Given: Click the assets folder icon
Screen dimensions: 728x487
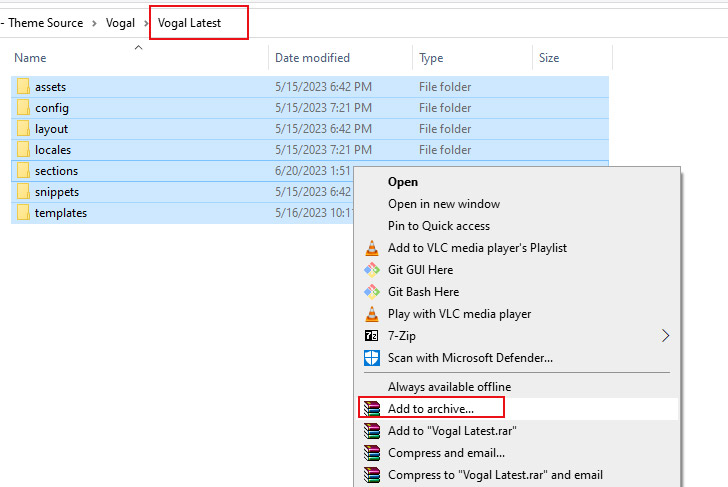Looking at the screenshot, I should click(x=23, y=86).
